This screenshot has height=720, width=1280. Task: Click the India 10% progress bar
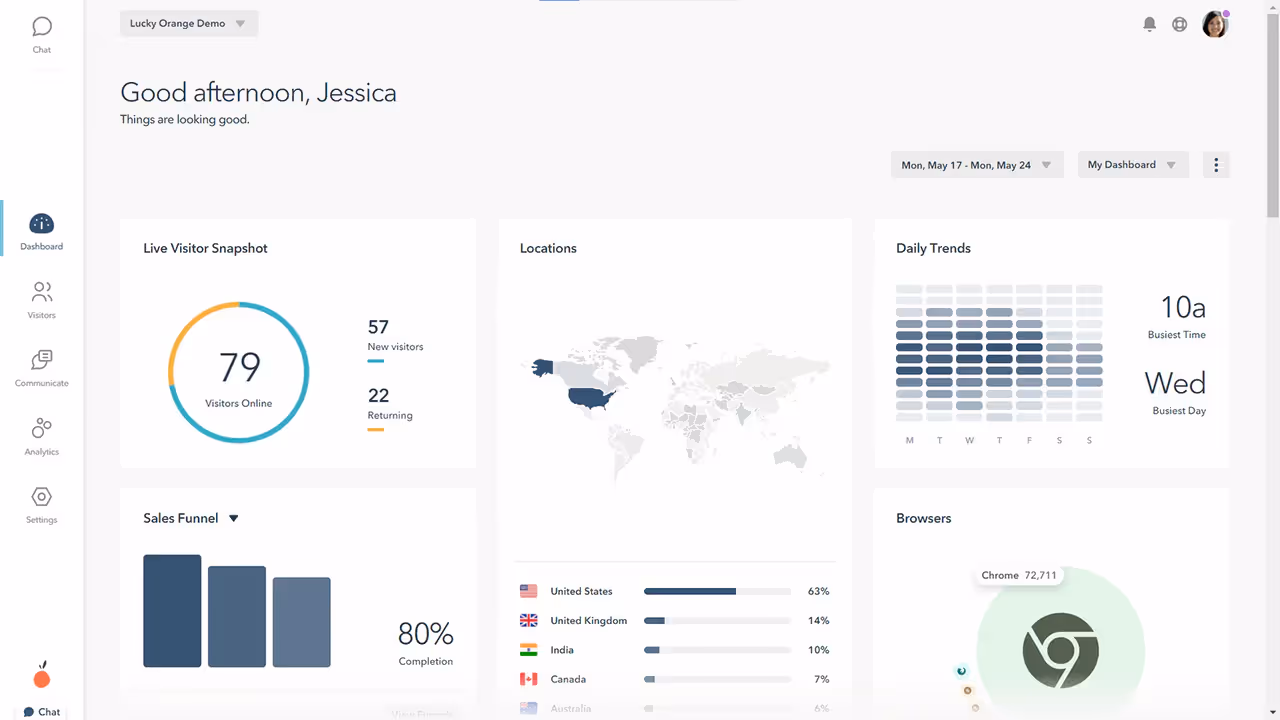pyautogui.click(x=717, y=650)
